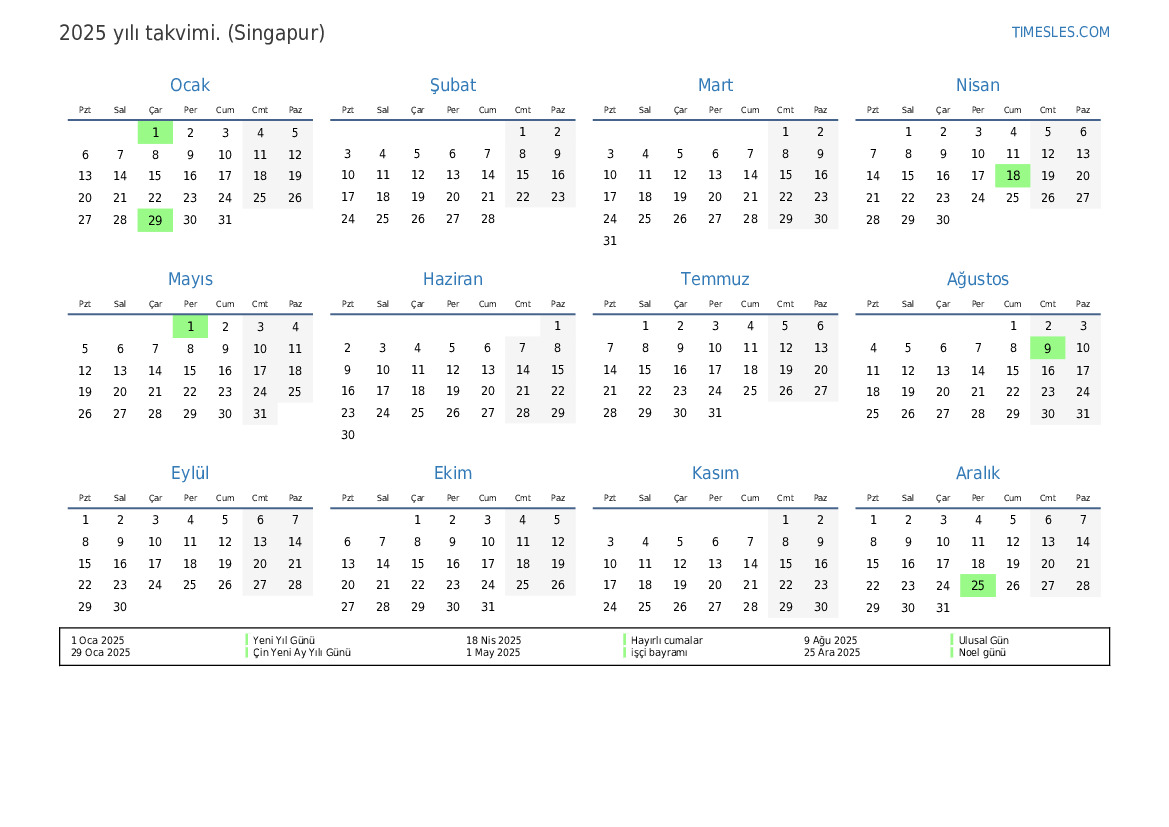Click 'Yeni Yıl Günü' holiday label
The width and height of the screenshot is (1169, 827).
283,641
